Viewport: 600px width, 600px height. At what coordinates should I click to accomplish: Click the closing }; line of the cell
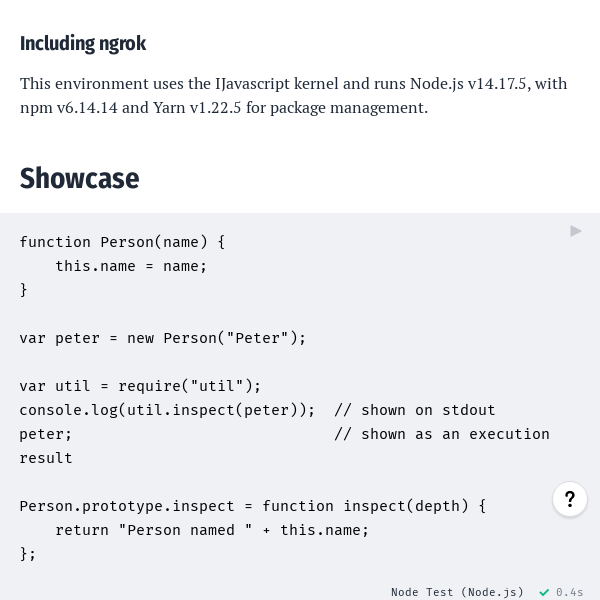(x=28, y=554)
